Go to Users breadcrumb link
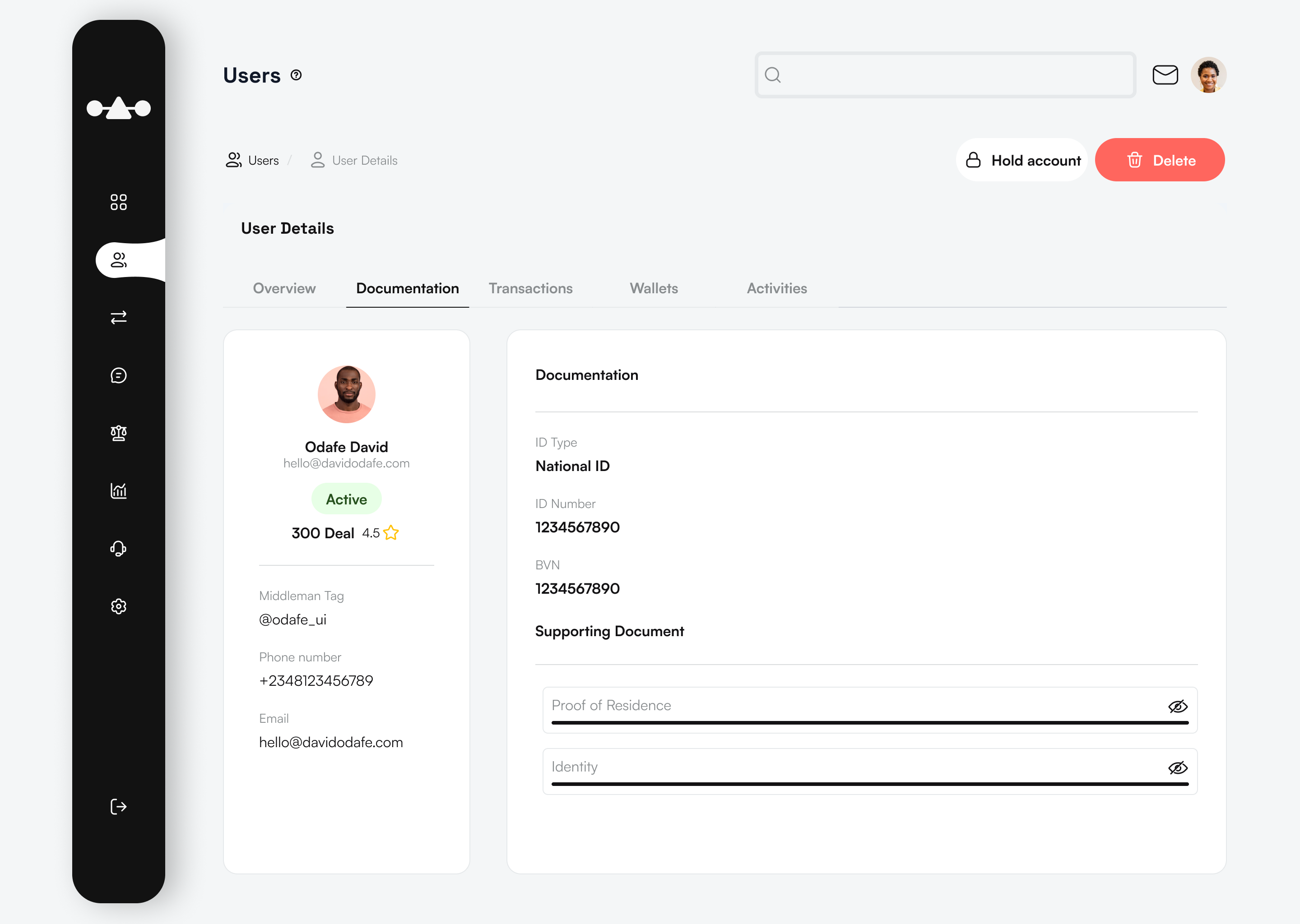Image resolution: width=1300 pixels, height=924 pixels. (264, 161)
